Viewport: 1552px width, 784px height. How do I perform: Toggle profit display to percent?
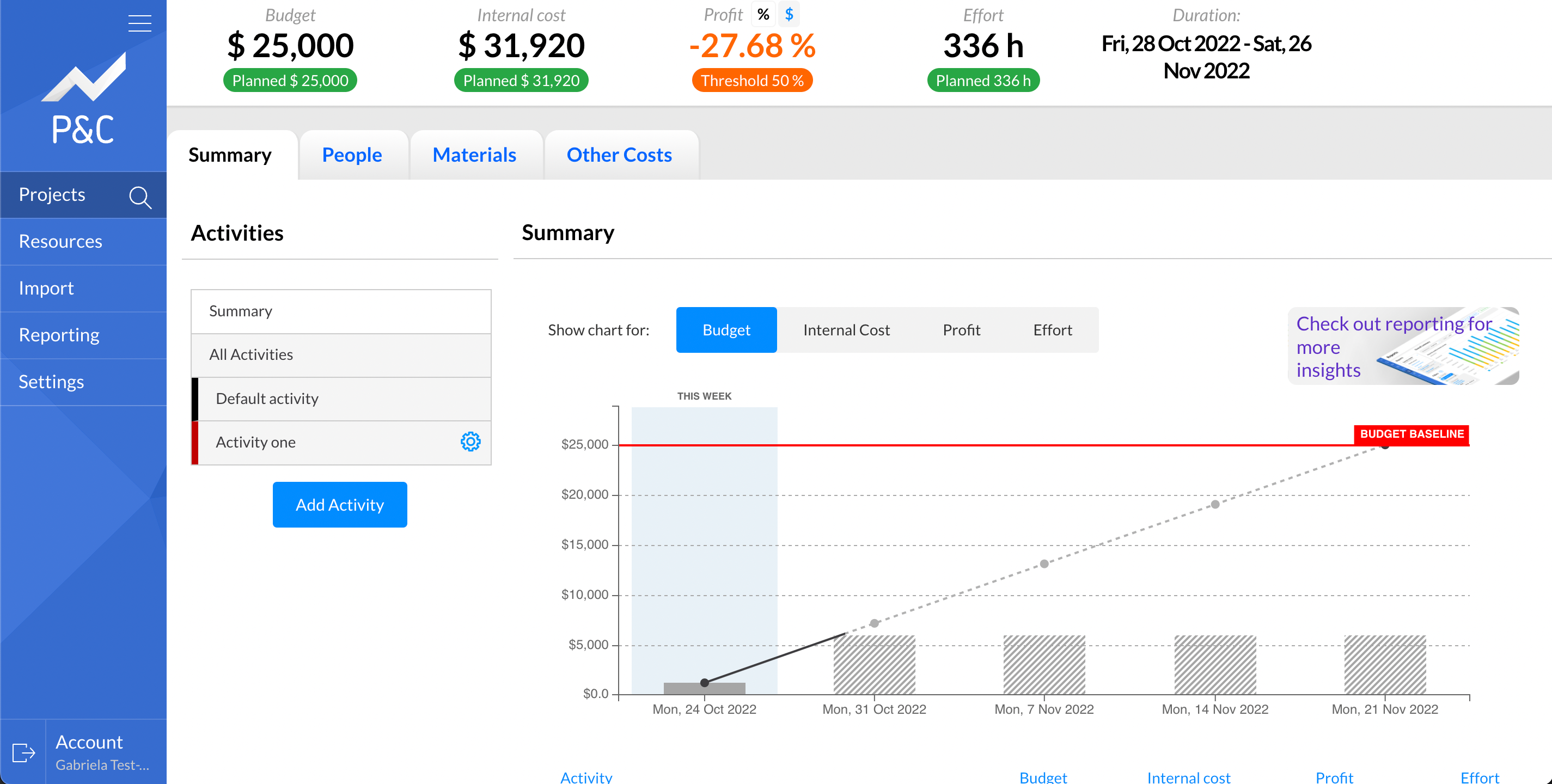[763, 15]
